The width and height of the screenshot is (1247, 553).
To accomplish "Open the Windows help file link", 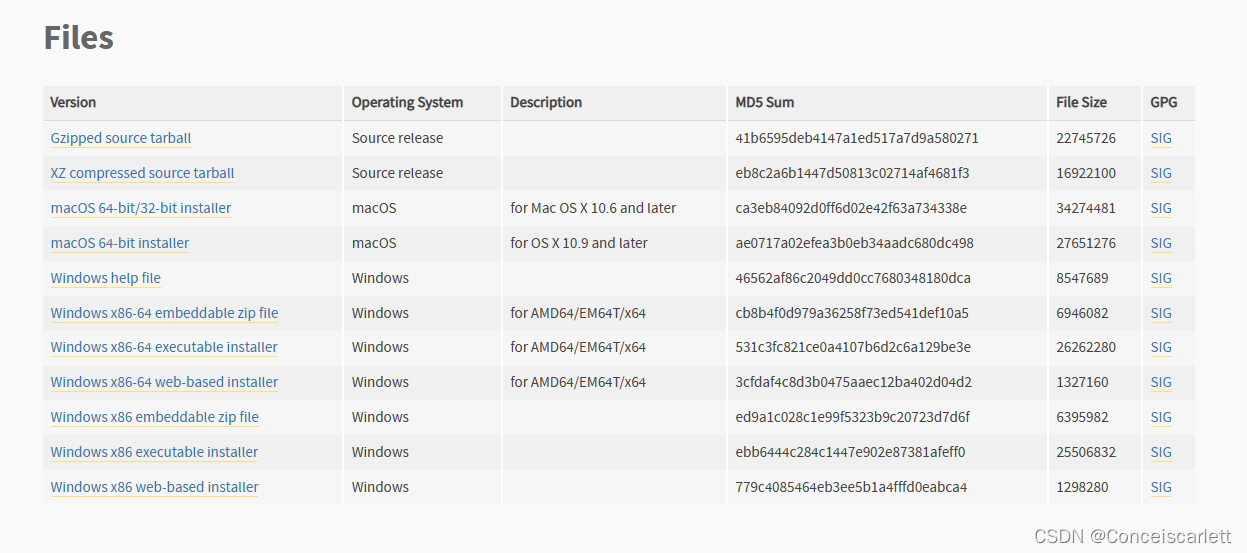I will pyautogui.click(x=105, y=278).
